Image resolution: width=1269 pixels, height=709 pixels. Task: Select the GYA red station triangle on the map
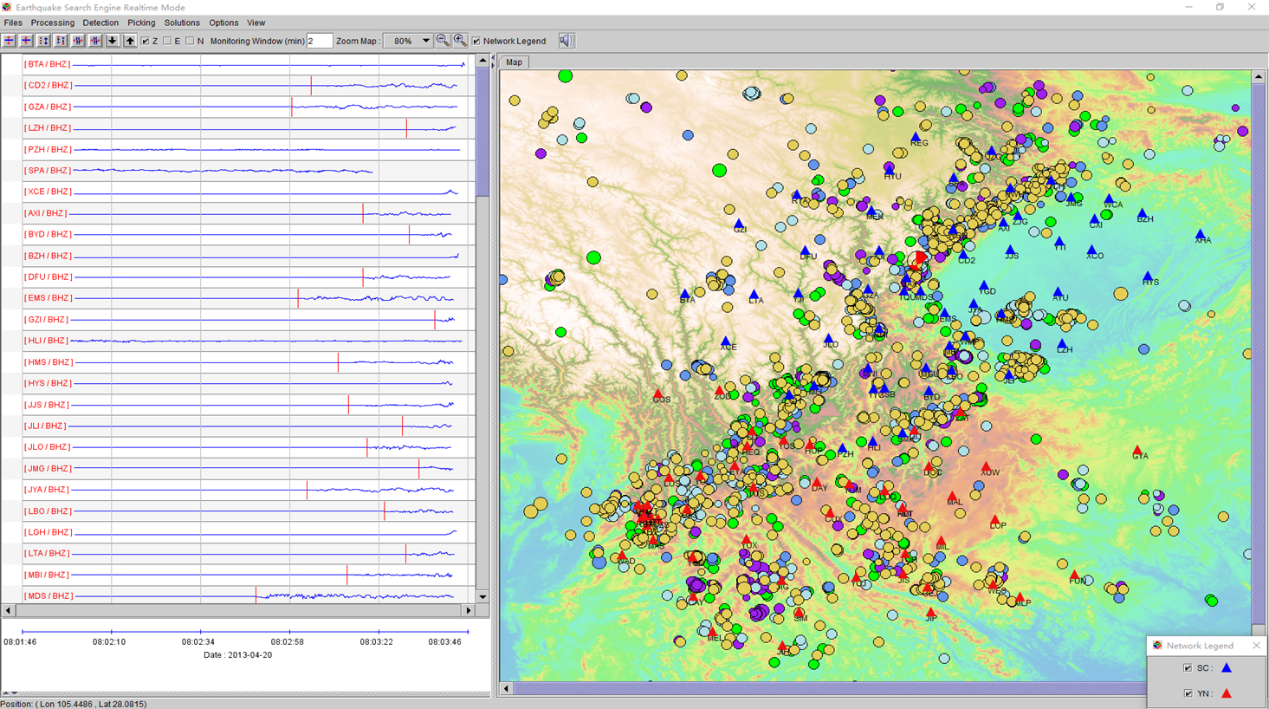[1138, 450]
